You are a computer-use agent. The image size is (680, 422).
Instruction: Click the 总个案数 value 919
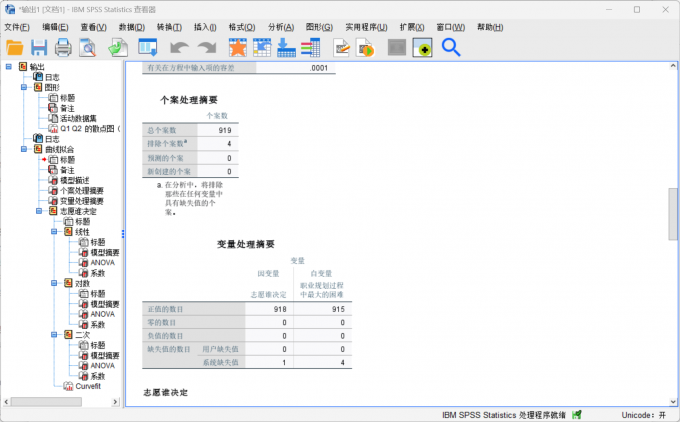click(225, 131)
